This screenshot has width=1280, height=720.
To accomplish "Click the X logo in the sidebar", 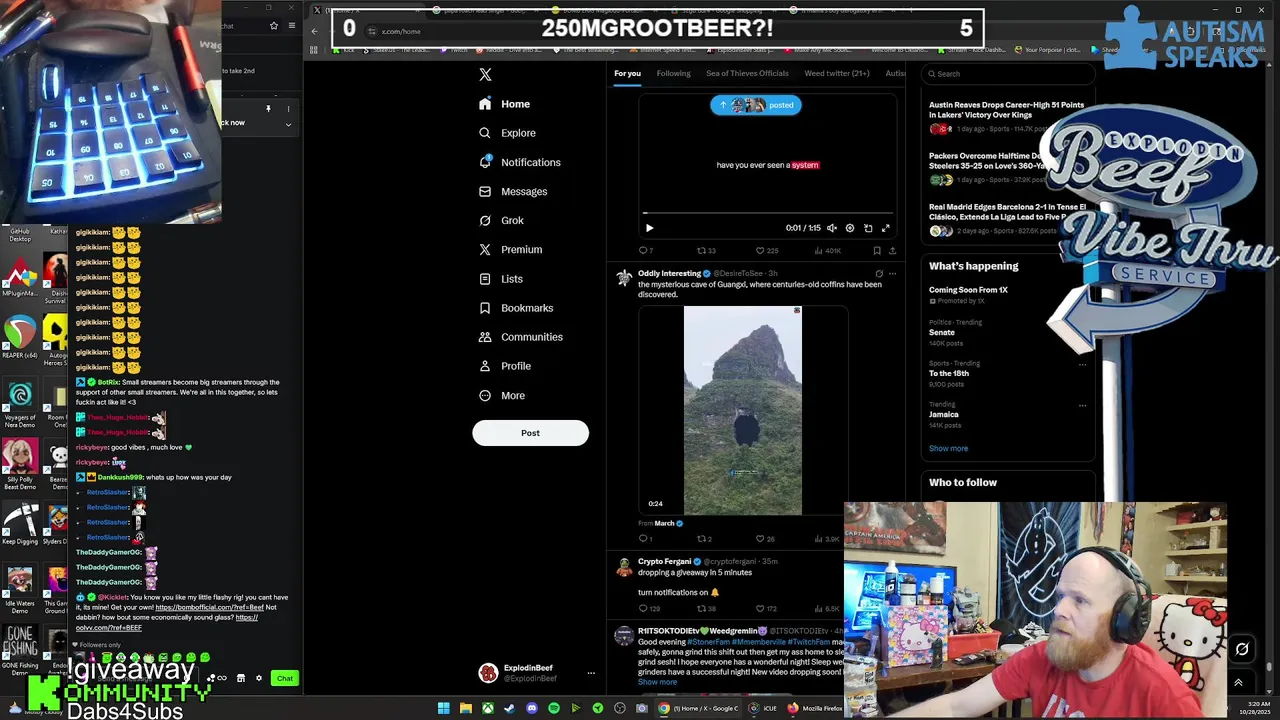I will (485, 75).
